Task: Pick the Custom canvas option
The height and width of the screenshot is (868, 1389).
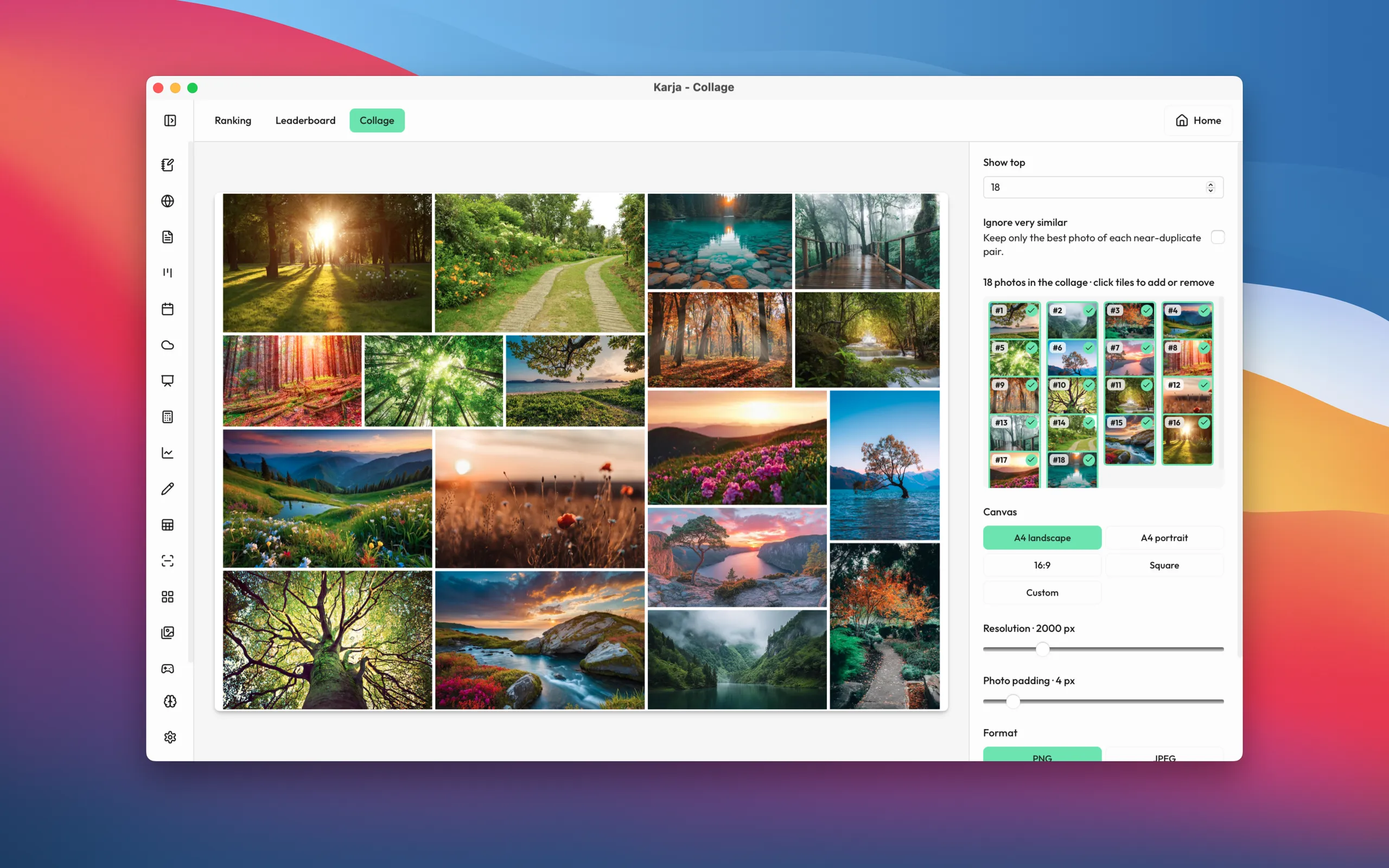Action: [x=1042, y=592]
